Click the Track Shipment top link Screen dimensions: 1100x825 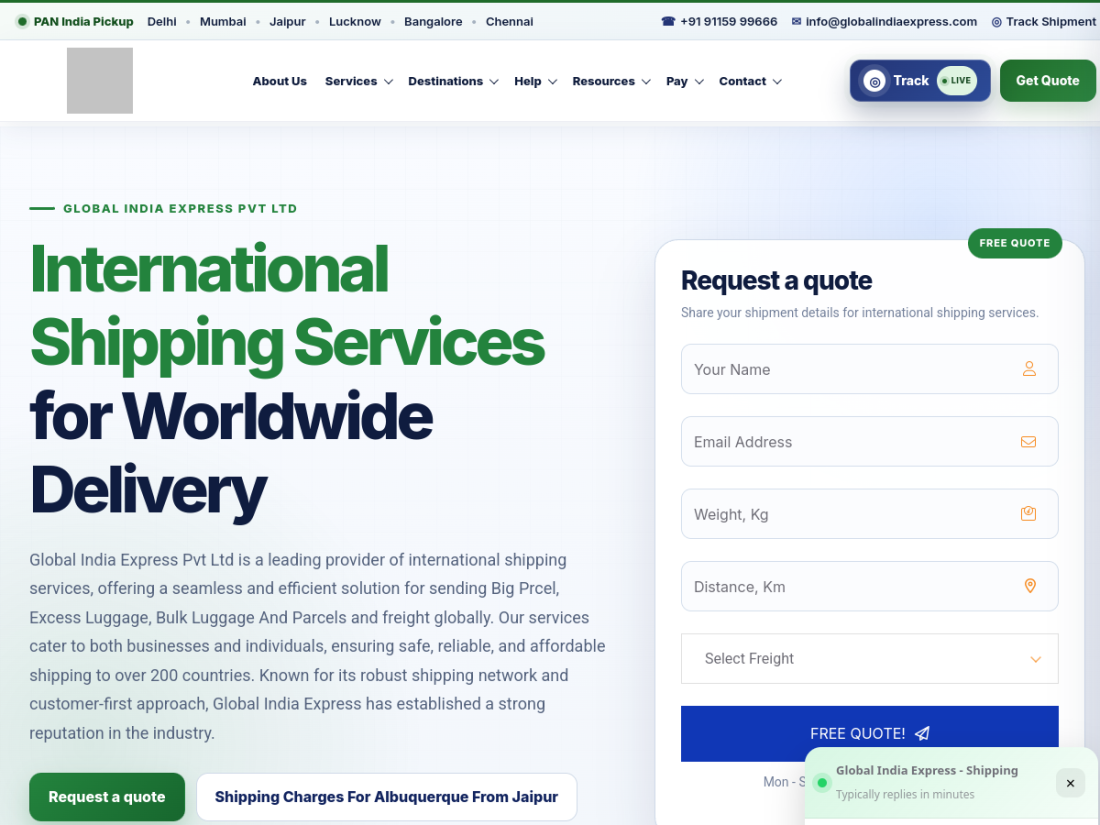coord(1043,22)
